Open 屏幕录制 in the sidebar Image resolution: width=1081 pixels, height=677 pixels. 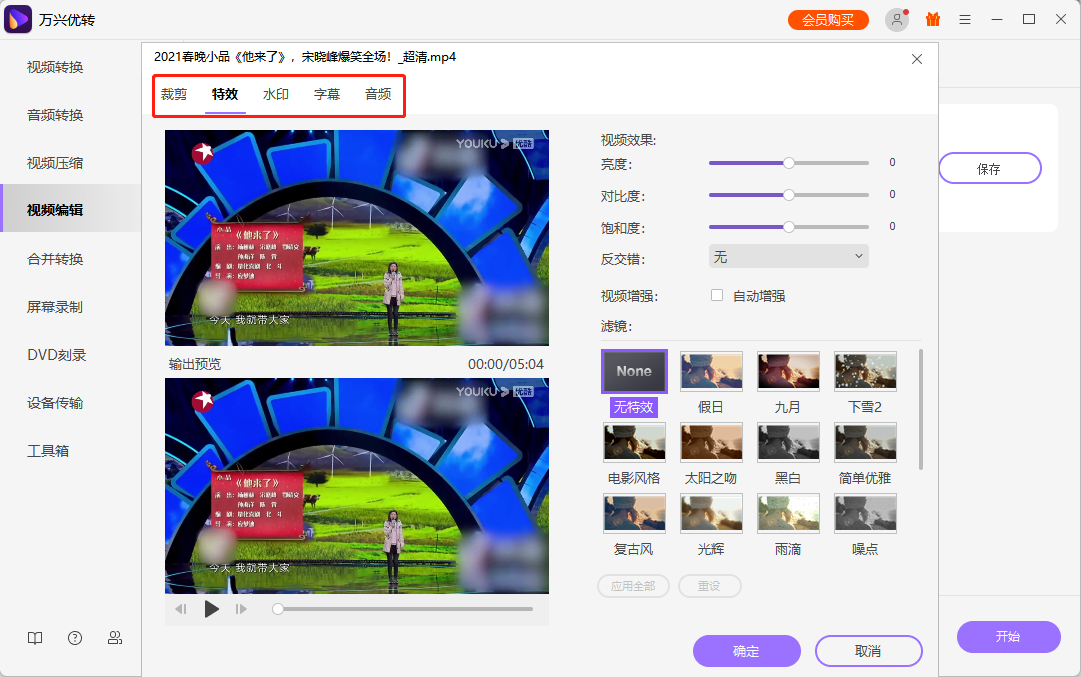55,307
